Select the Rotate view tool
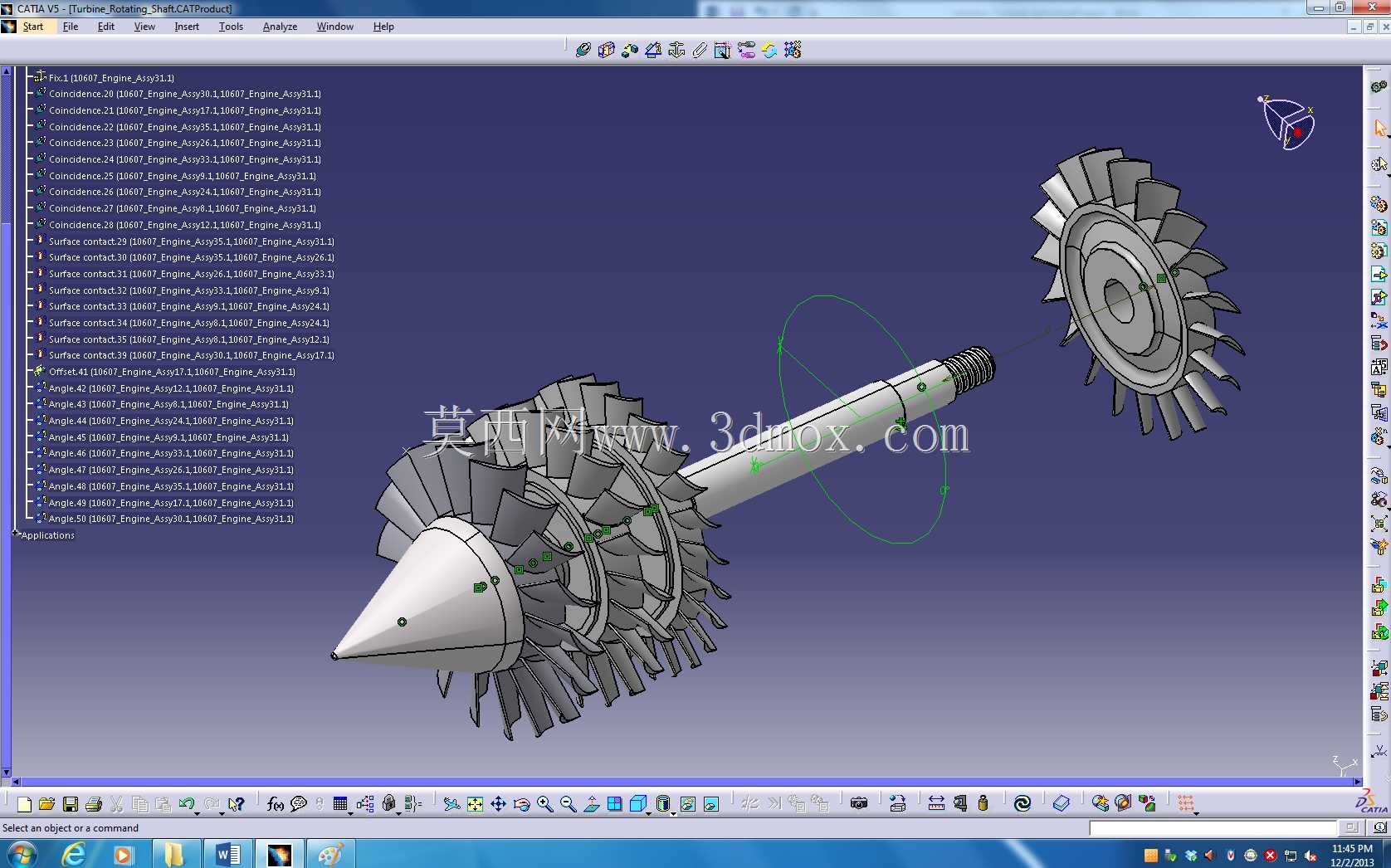 (x=521, y=803)
